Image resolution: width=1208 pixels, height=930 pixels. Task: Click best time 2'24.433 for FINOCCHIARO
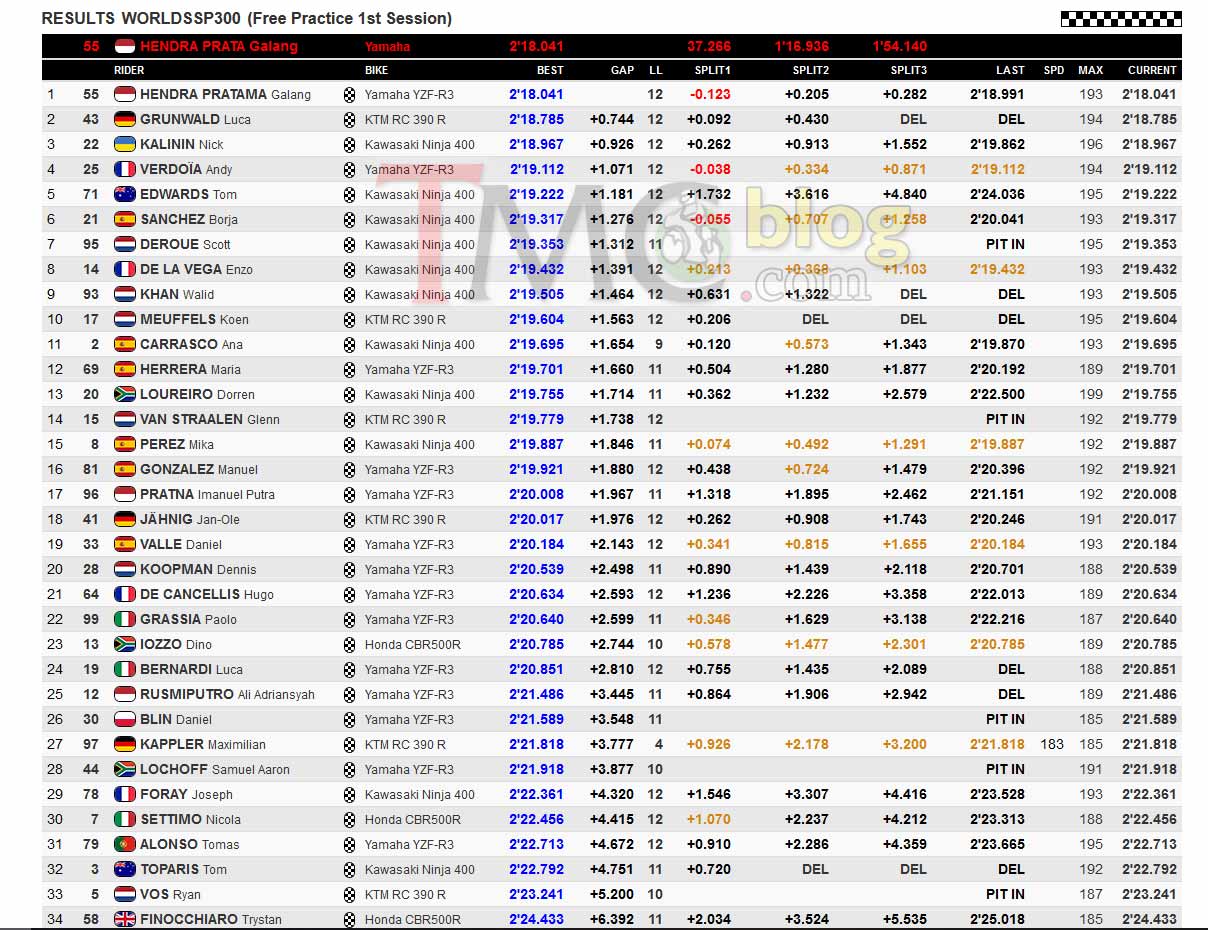[x=537, y=919]
